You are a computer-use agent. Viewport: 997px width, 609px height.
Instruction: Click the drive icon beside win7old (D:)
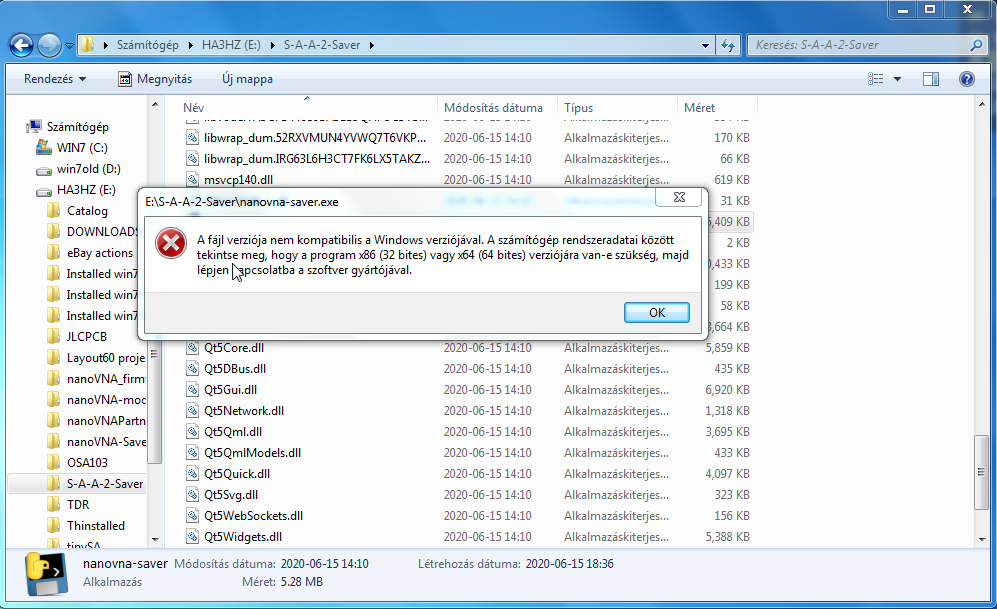click(x=43, y=170)
